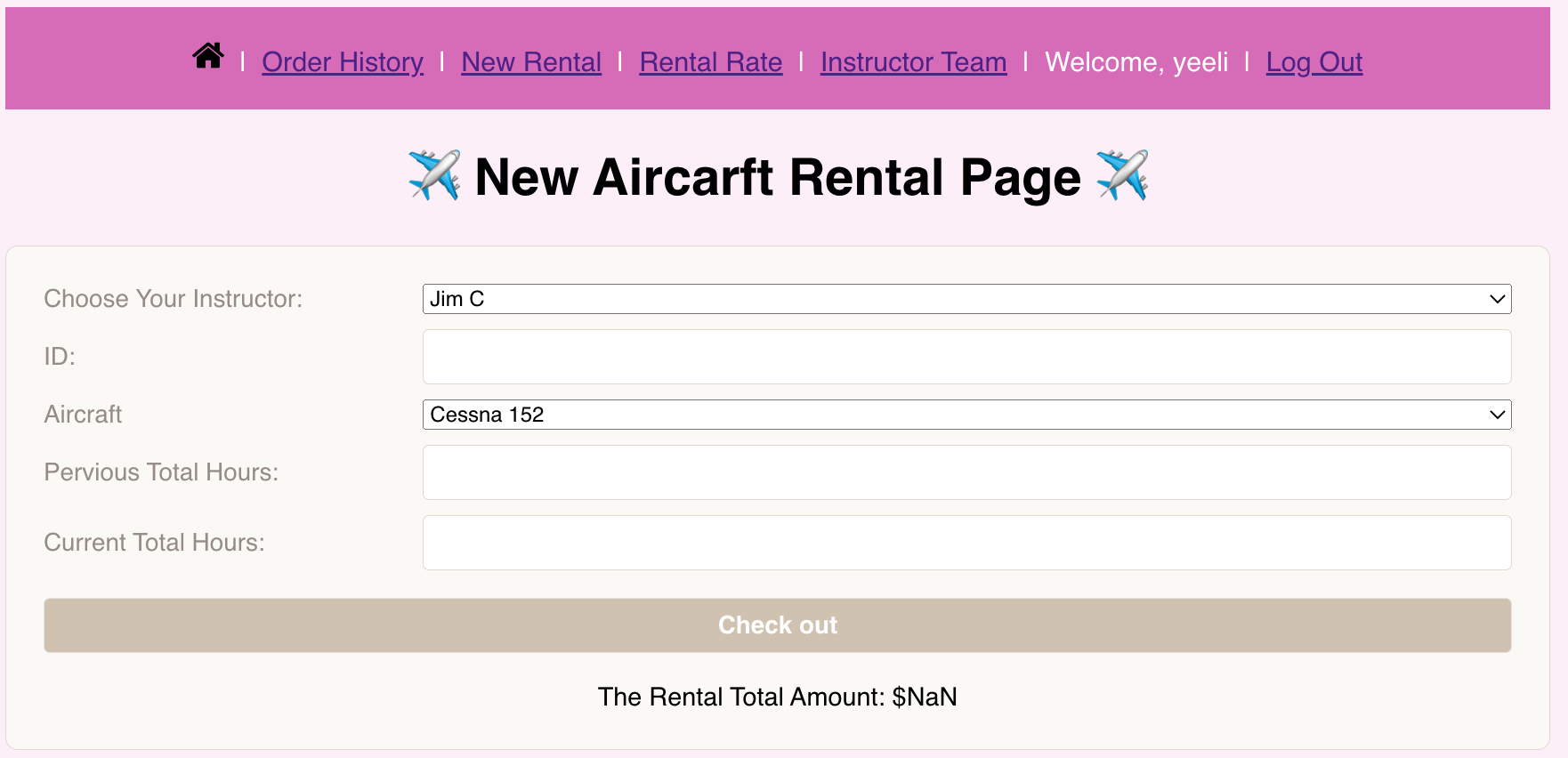1568x758 pixels.
Task: Open the Instructor Team page
Action: coord(914,62)
